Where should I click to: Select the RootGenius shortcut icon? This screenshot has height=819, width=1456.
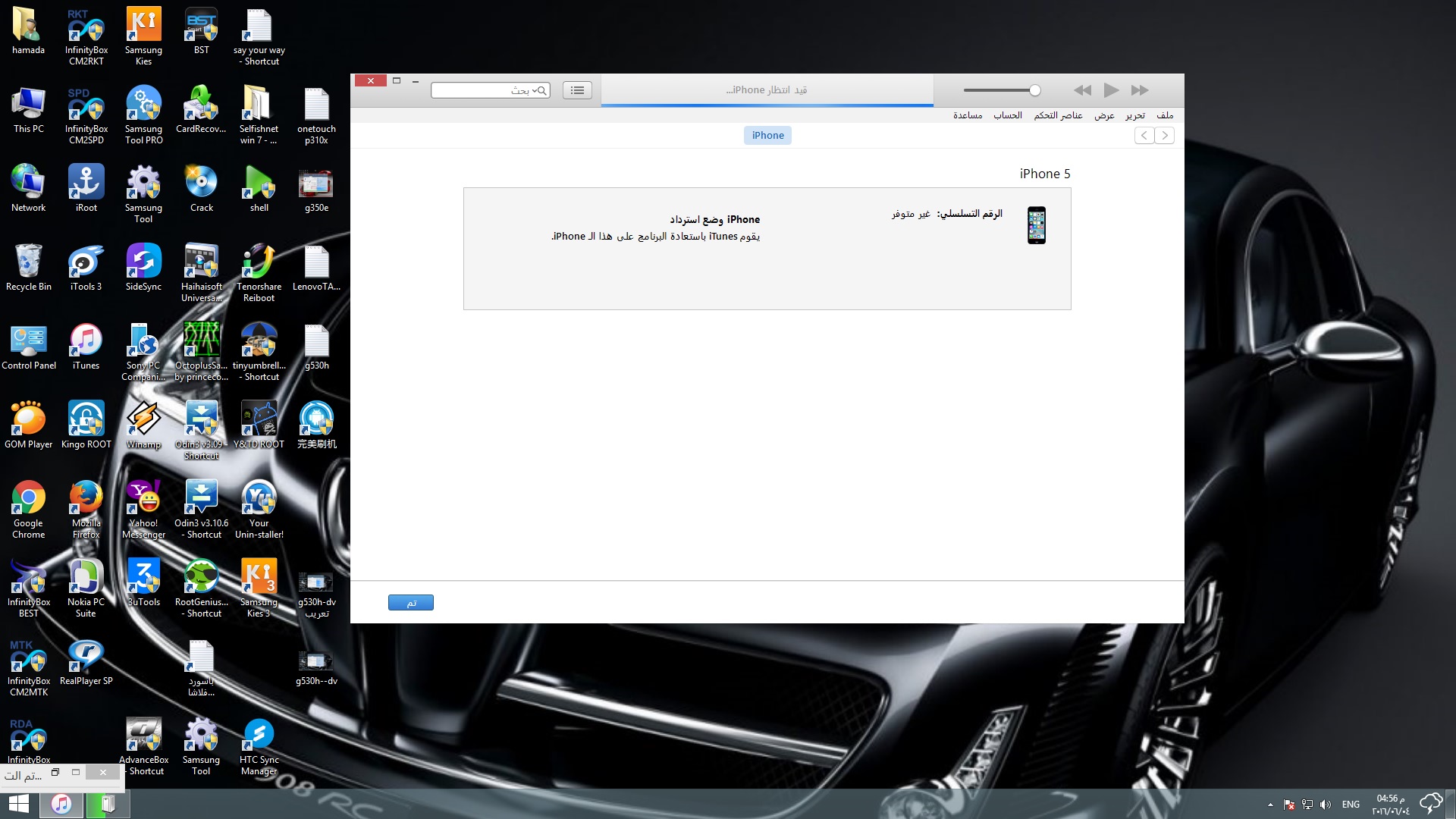click(201, 588)
